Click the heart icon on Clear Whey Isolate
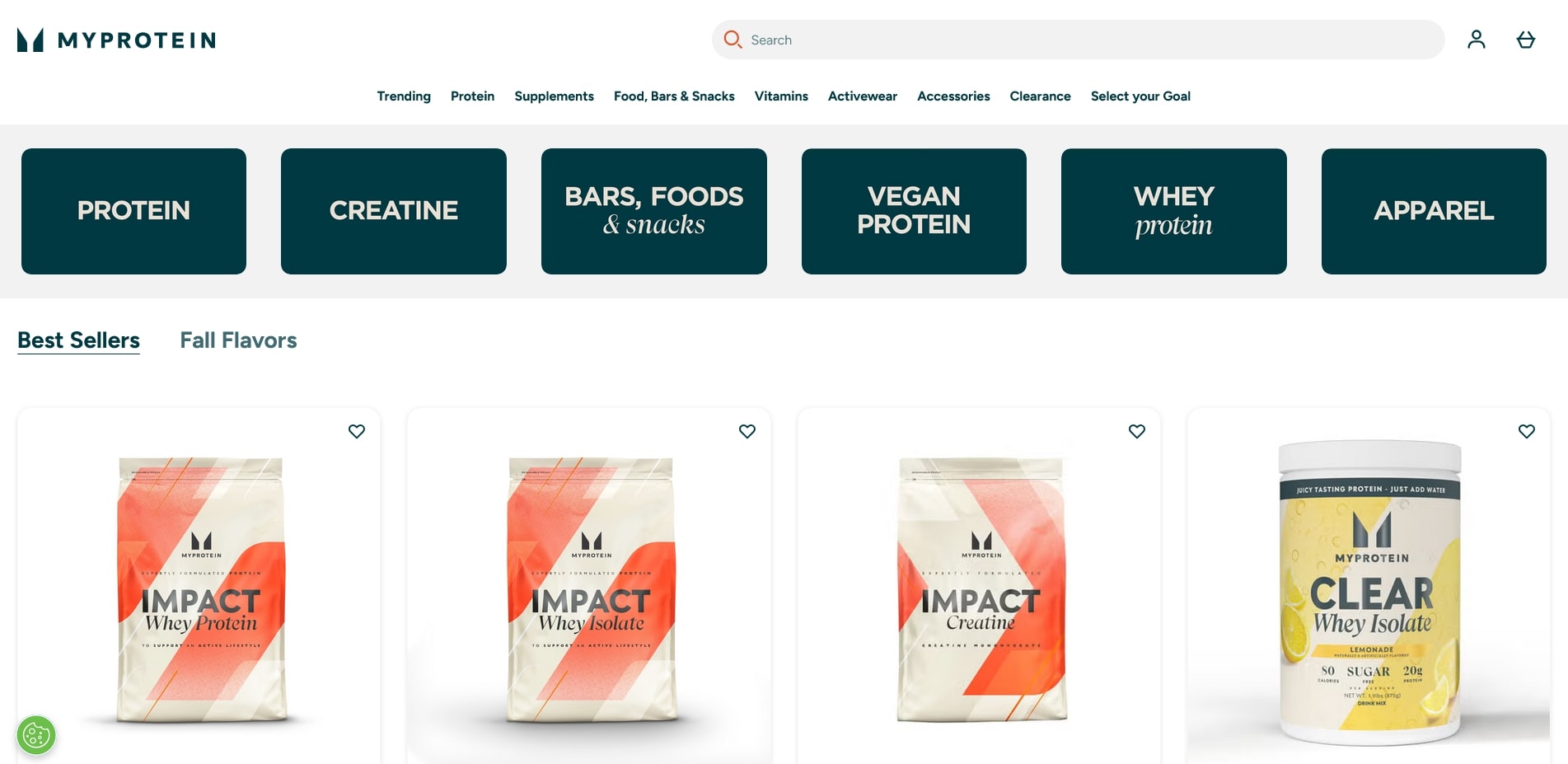 tap(1525, 431)
